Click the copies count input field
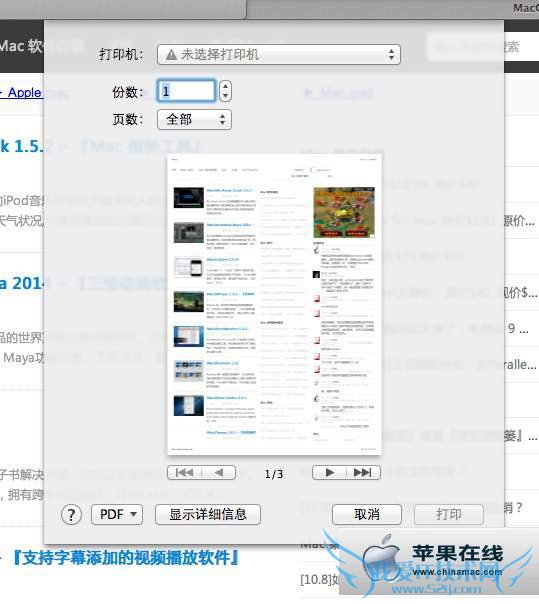Viewport: 539px width, 604px height. point(186,91)
